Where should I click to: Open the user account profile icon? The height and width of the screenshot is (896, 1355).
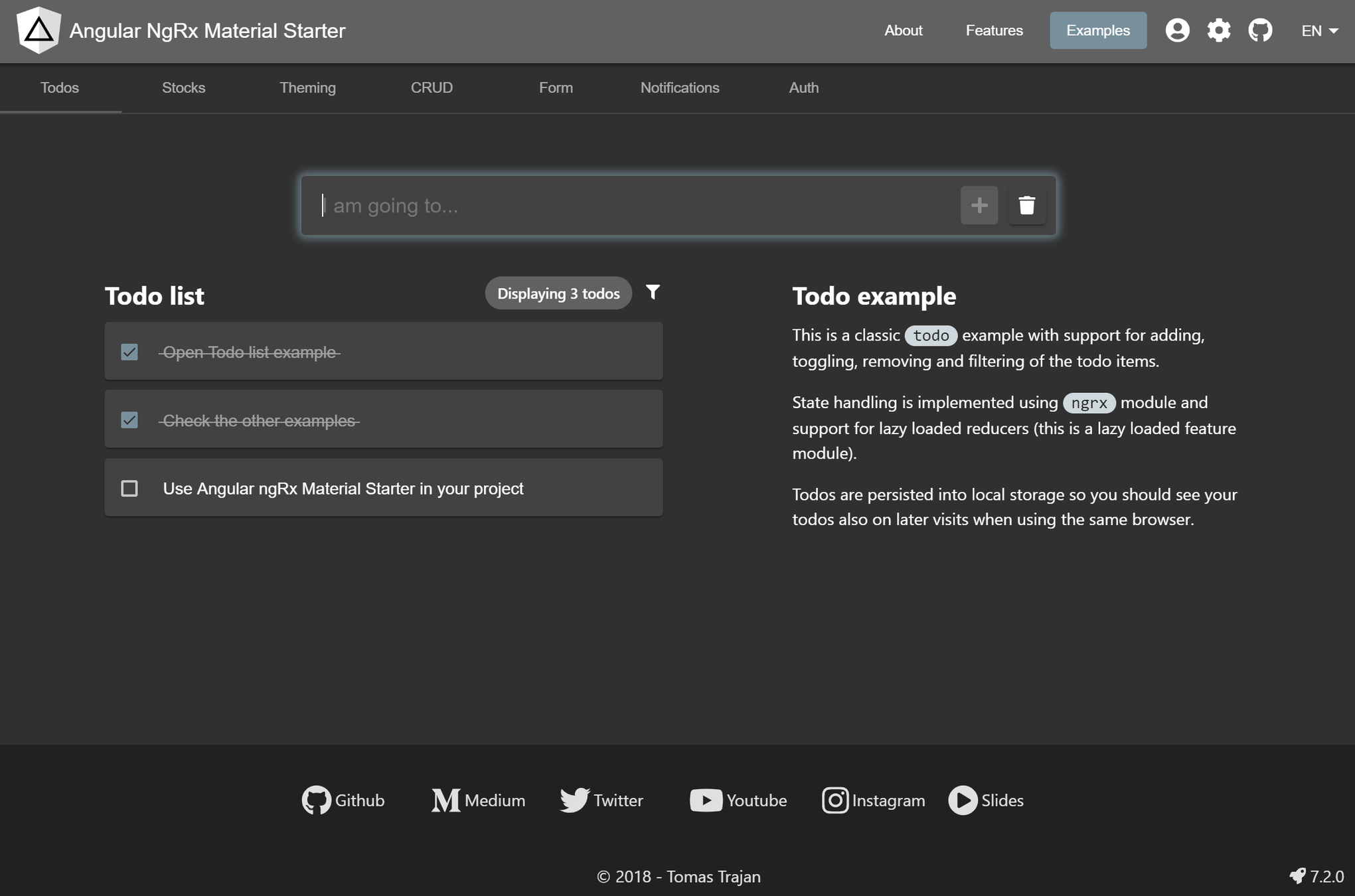[1177, 31]
